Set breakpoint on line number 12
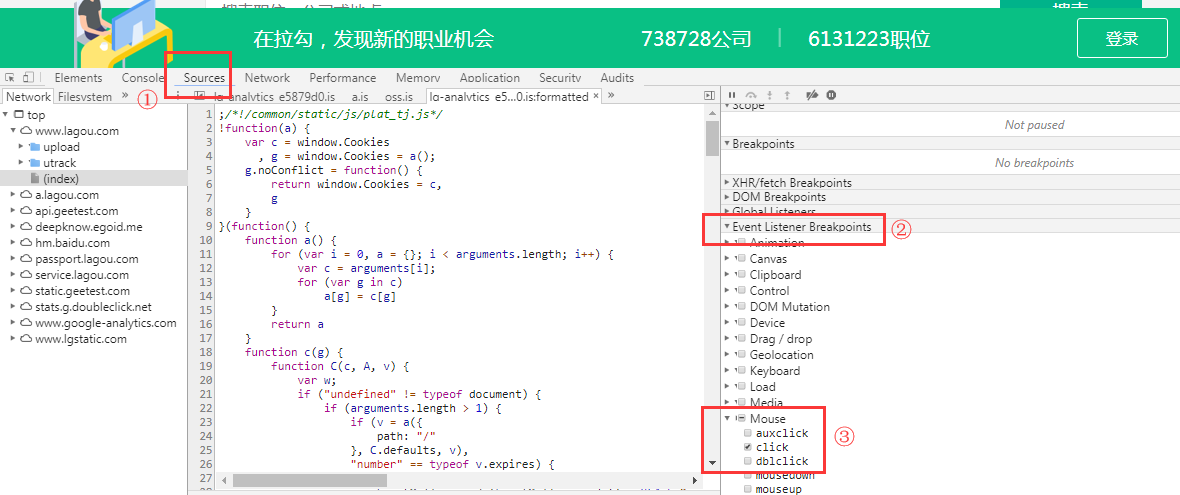This screenshot has height=495, width=1180. coord(205,268)
